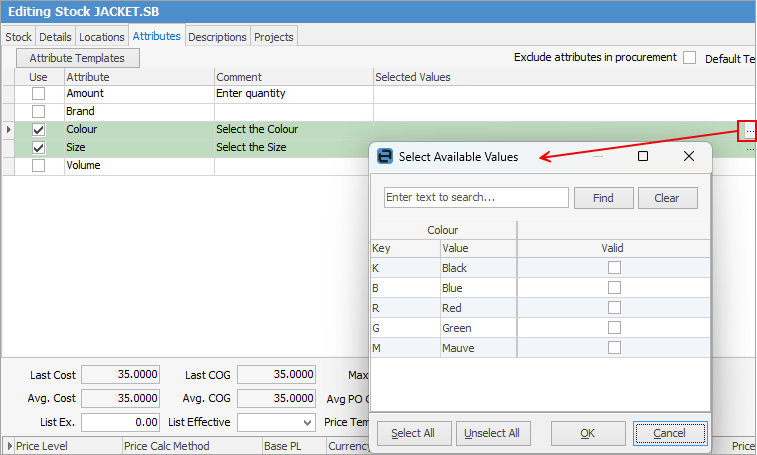Viewport: 757px width, 455px height.
Task: Uncheck the Use checkbox for Colour
Action: tap(38, 130)
